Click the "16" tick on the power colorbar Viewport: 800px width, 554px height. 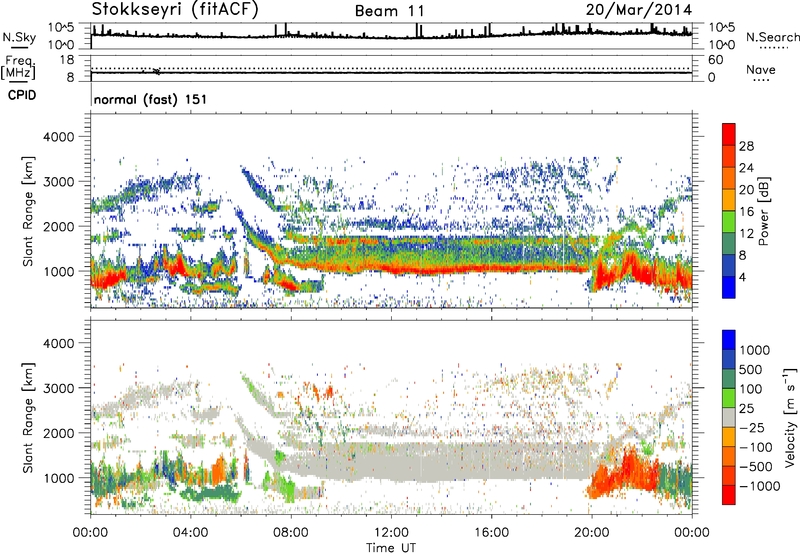[x=746, y=212]
